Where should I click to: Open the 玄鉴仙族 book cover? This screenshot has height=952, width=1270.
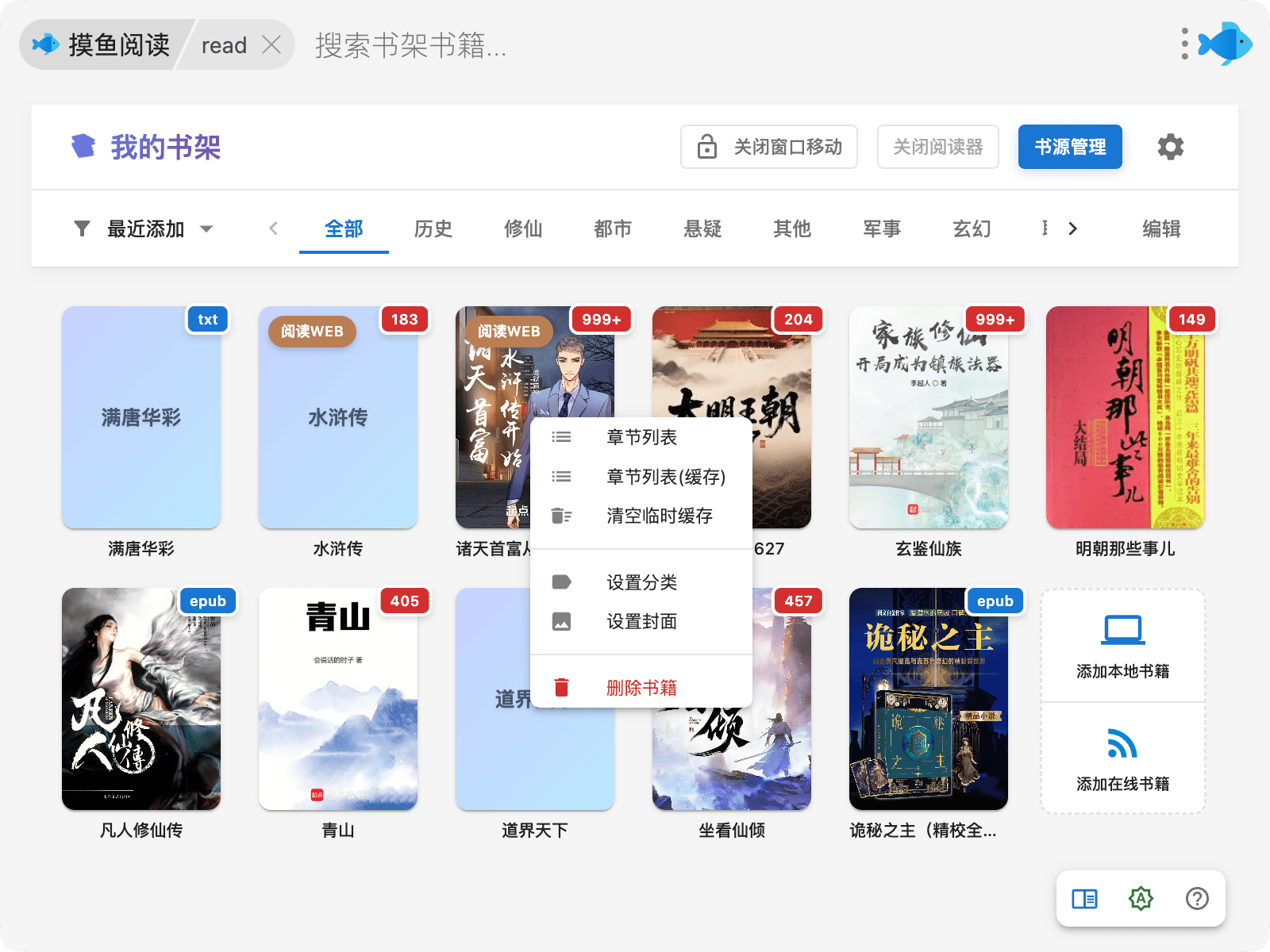929,417
